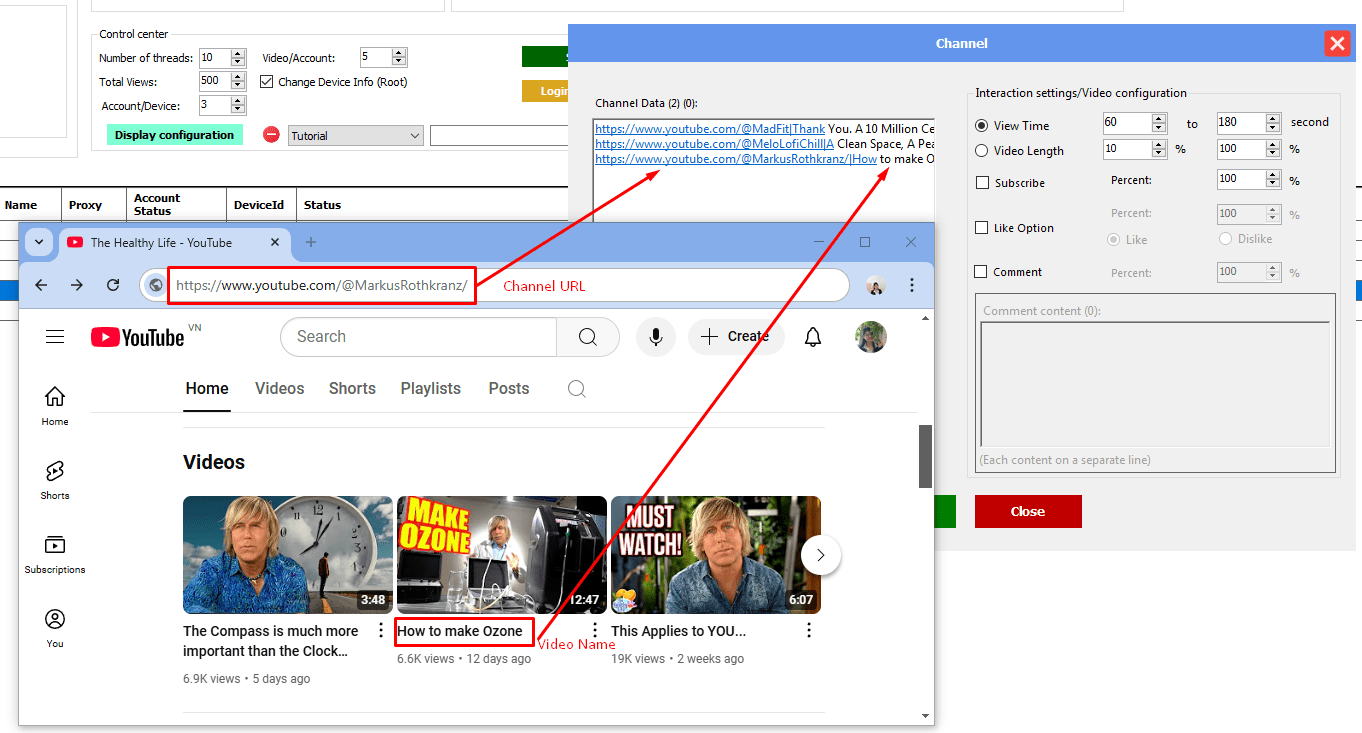Open the YouTube account avatar menu
The width and height of the screenshot is (1362, 733).
tap(871, 337)
